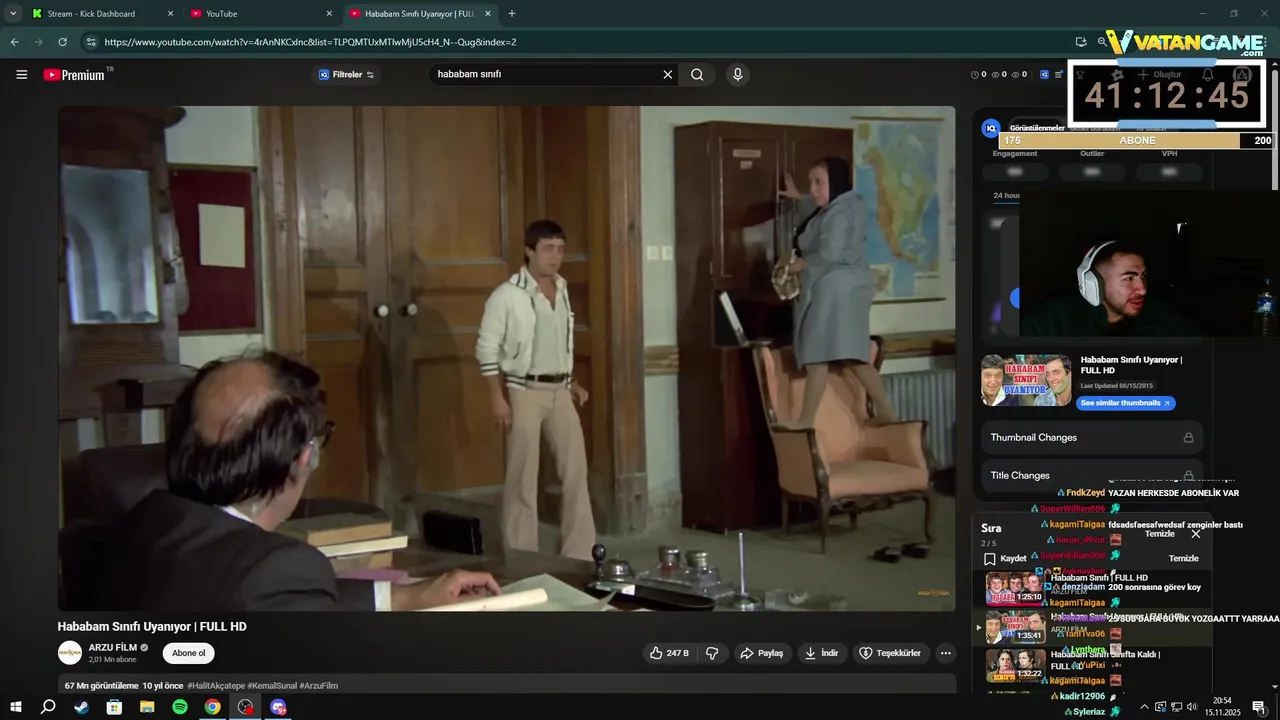Open OBS Studio from taskbar
Image resolution: width=1280 pixels, height=720 pixels.
[245, 707]
